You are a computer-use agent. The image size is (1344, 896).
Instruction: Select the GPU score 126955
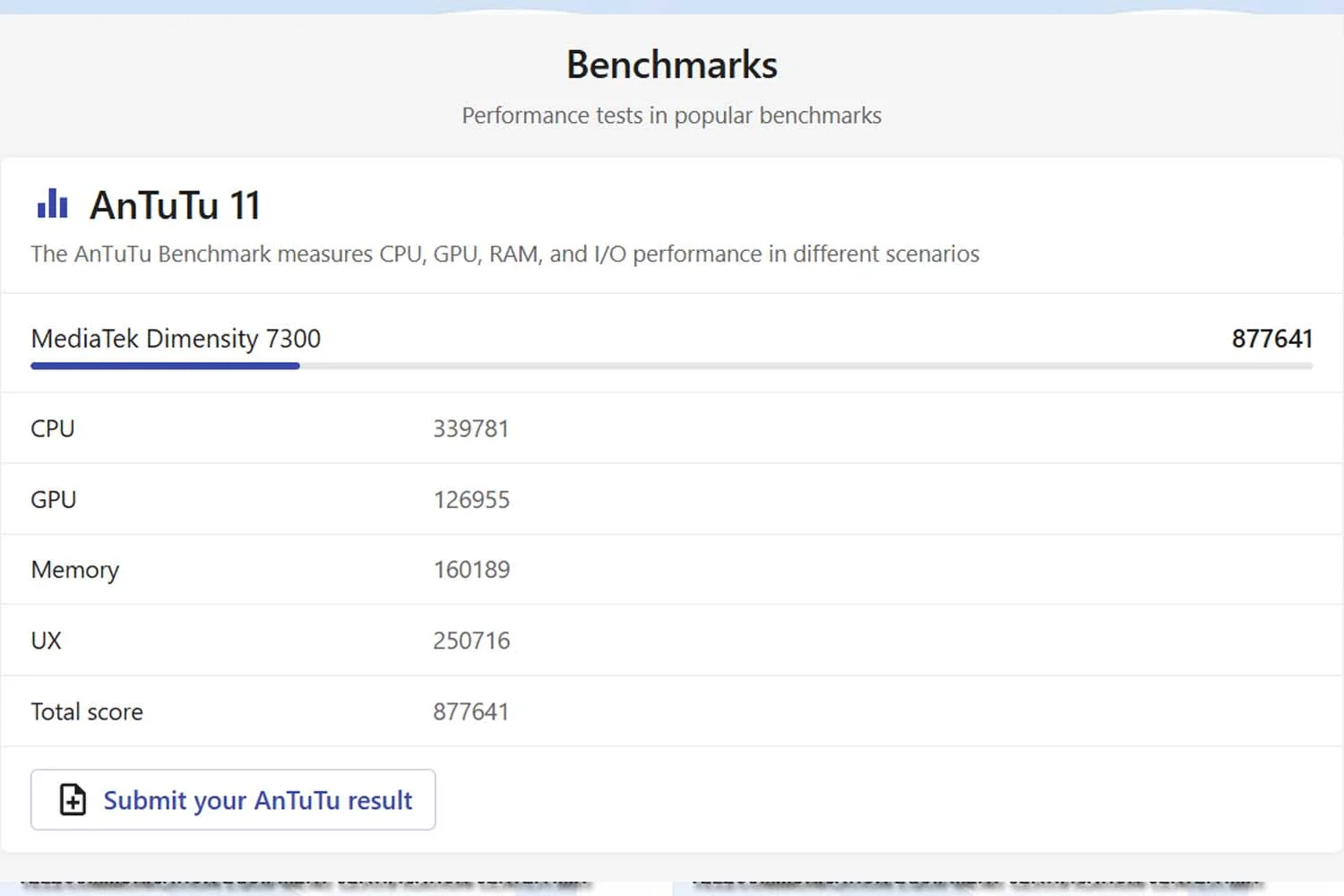(471, 499)
